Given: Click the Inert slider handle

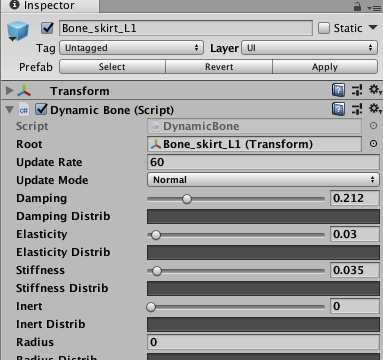Looking at the screenshot, I should [151, 307].
